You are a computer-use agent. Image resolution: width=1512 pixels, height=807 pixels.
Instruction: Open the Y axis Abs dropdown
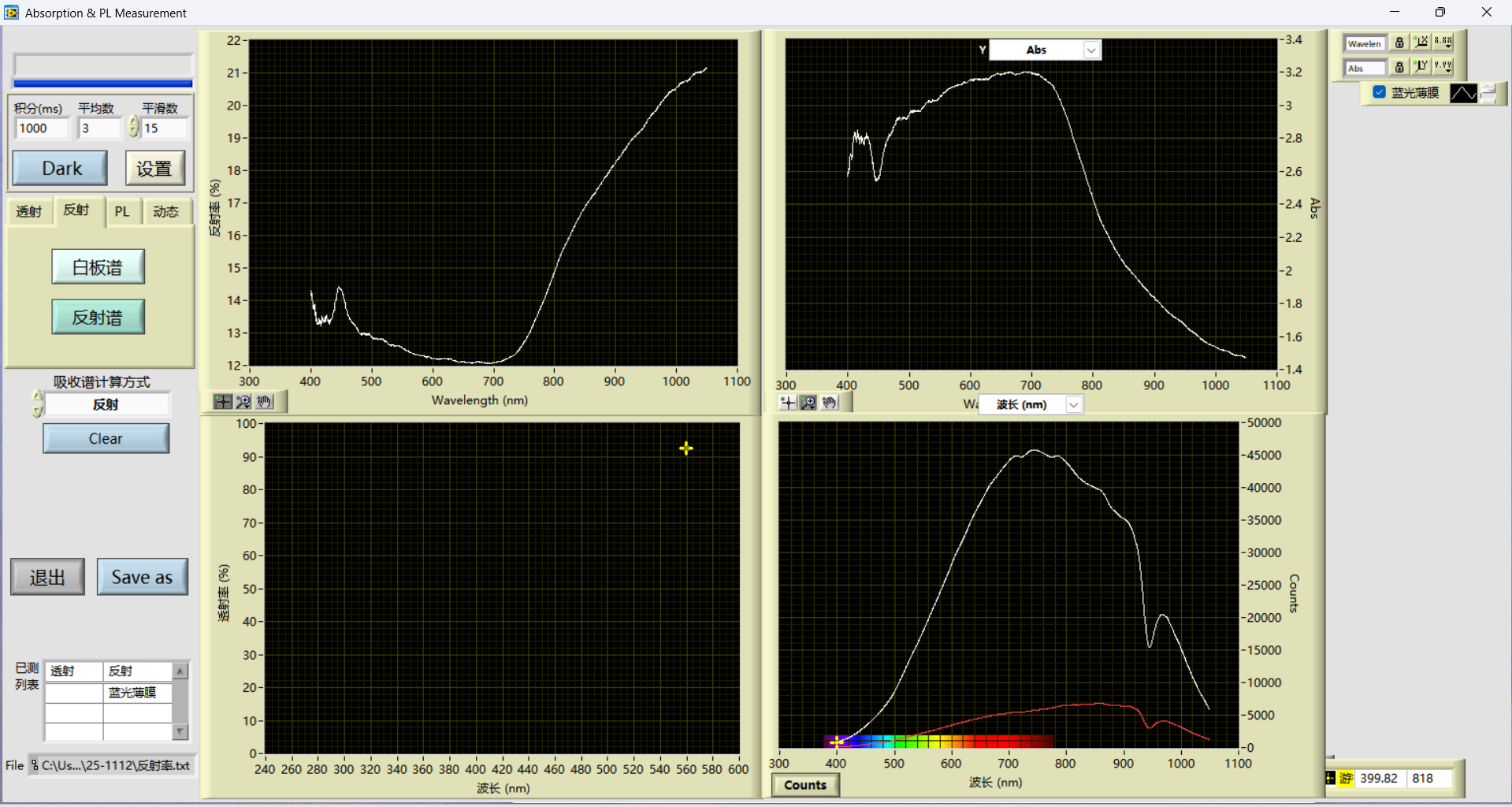point(1091,50)
